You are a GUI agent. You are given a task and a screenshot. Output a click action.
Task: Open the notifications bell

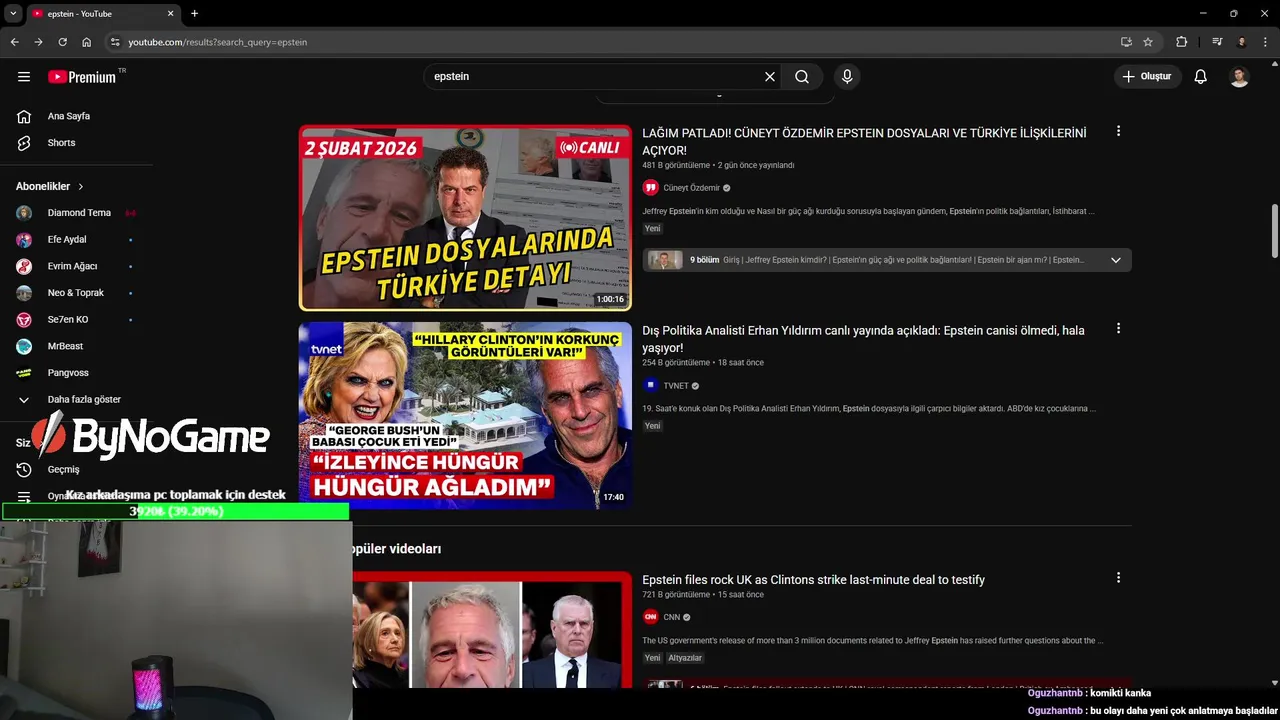[1201, 76]
